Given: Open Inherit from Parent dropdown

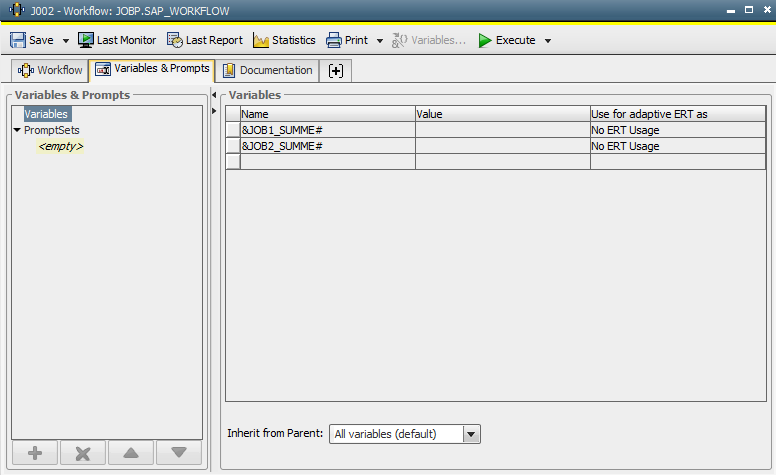Looking at the screenshot, I should click(x=472, y=434).
